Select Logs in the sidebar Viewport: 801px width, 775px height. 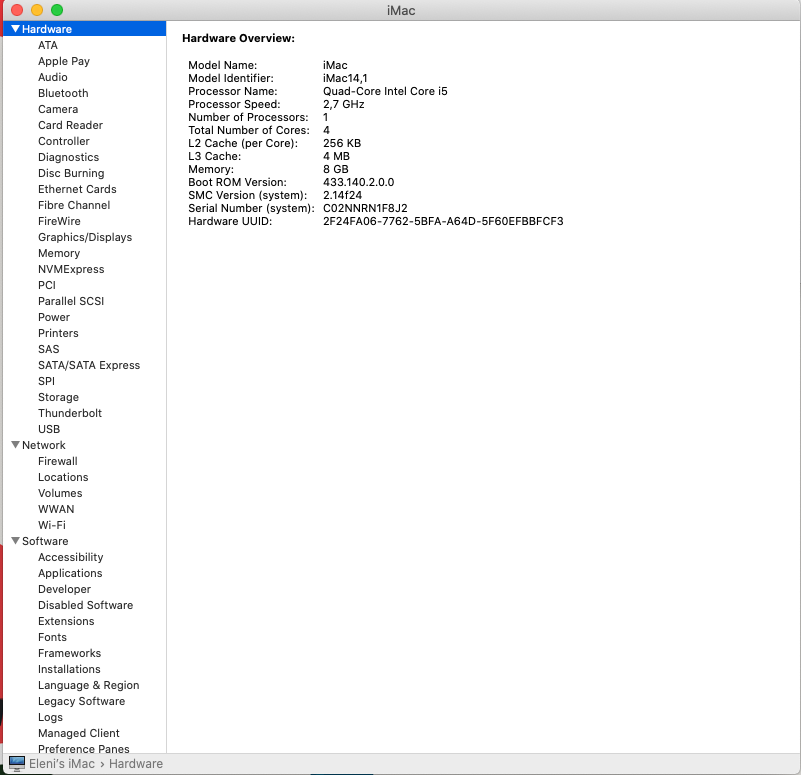point(51,717)
